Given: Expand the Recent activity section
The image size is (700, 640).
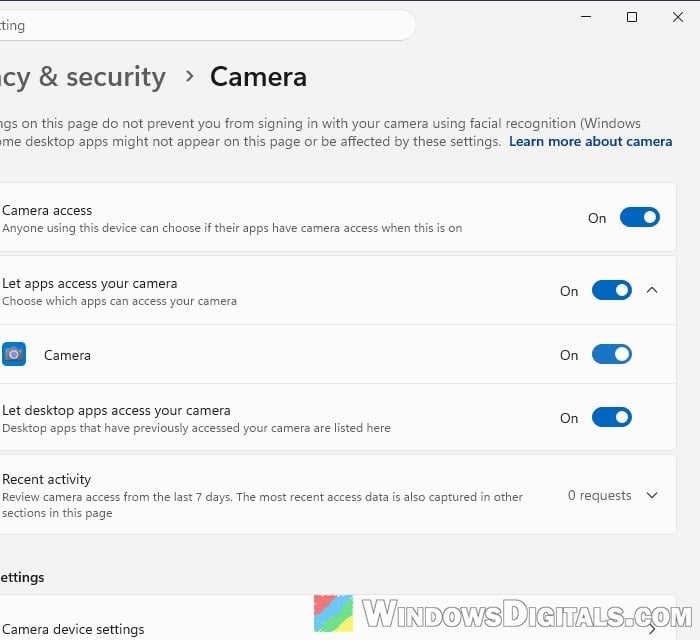Looking at the screenshot, I should [652, 495].
